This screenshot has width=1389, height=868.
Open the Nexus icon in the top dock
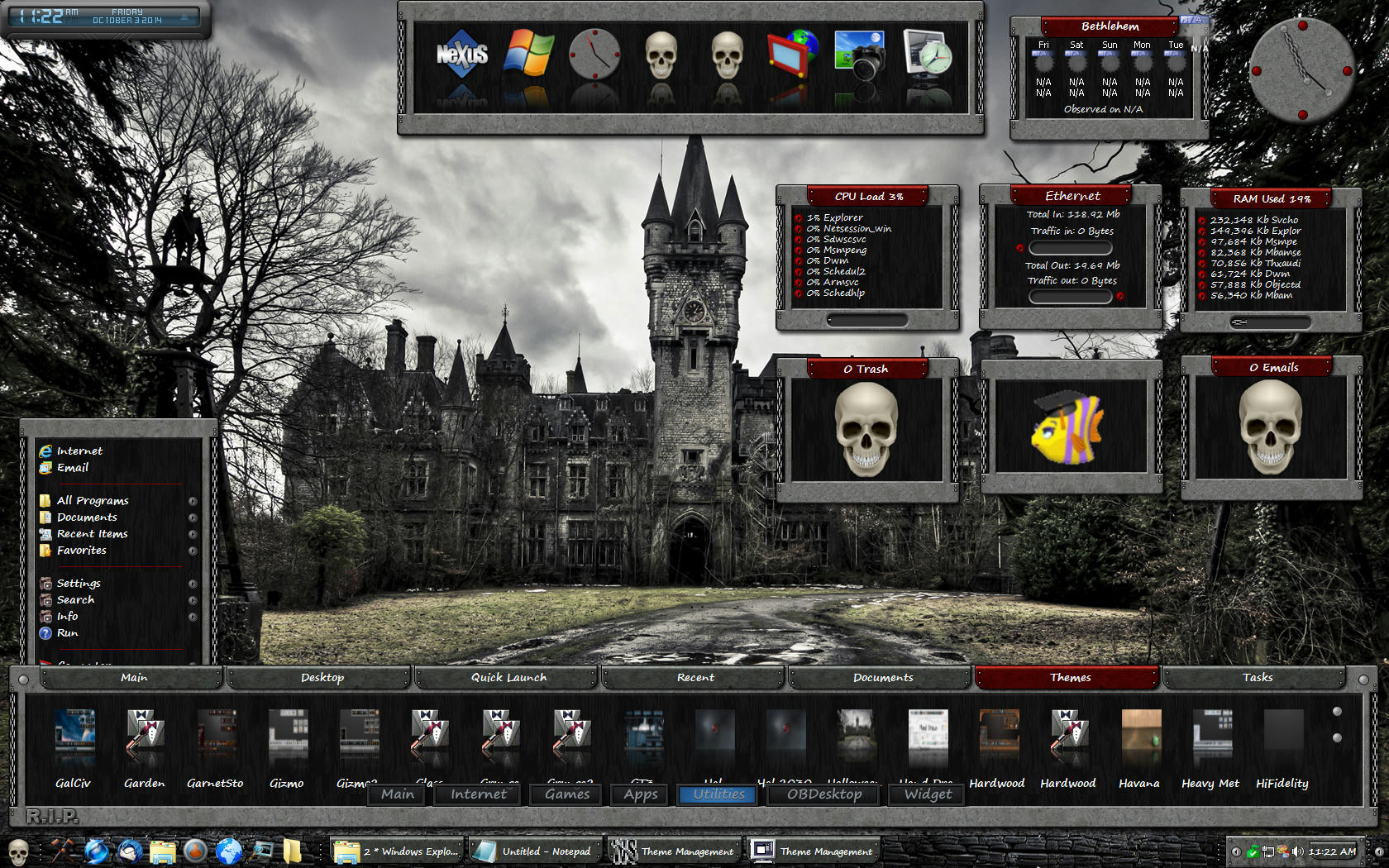pyautogui.click(x=462, y=55)
